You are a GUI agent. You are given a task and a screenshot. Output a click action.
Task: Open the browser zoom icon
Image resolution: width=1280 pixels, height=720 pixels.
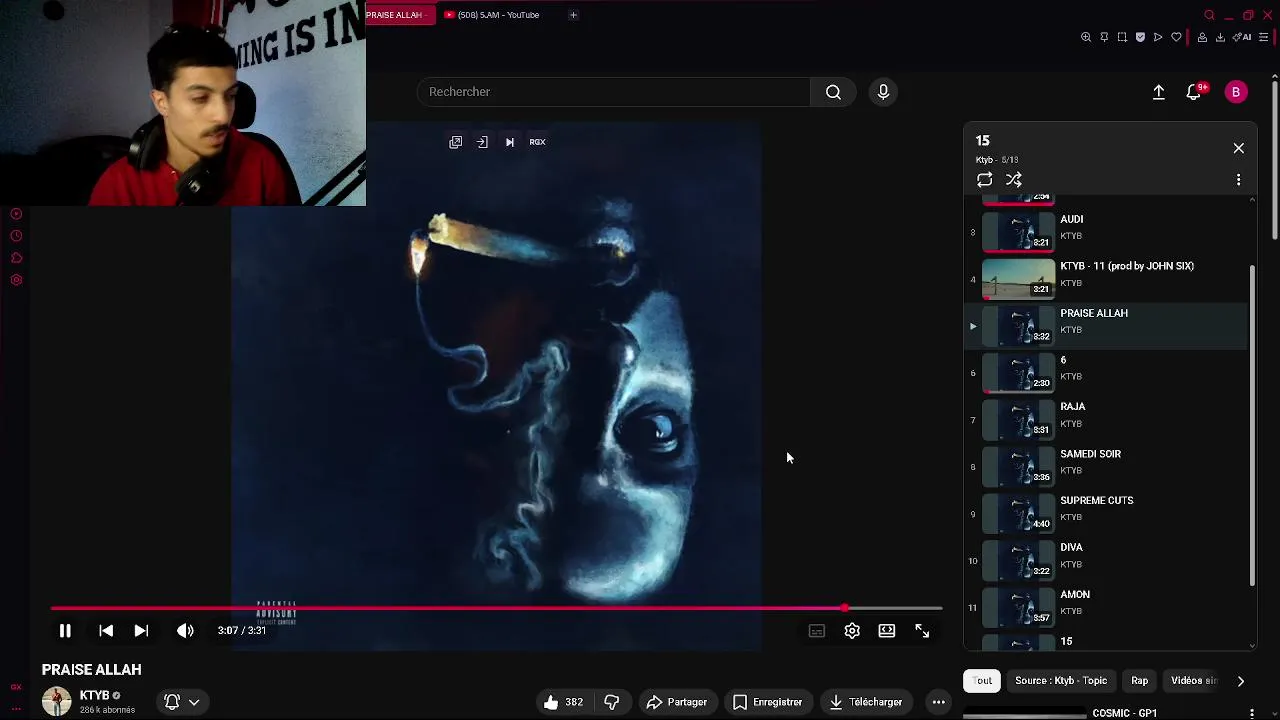1086,37
